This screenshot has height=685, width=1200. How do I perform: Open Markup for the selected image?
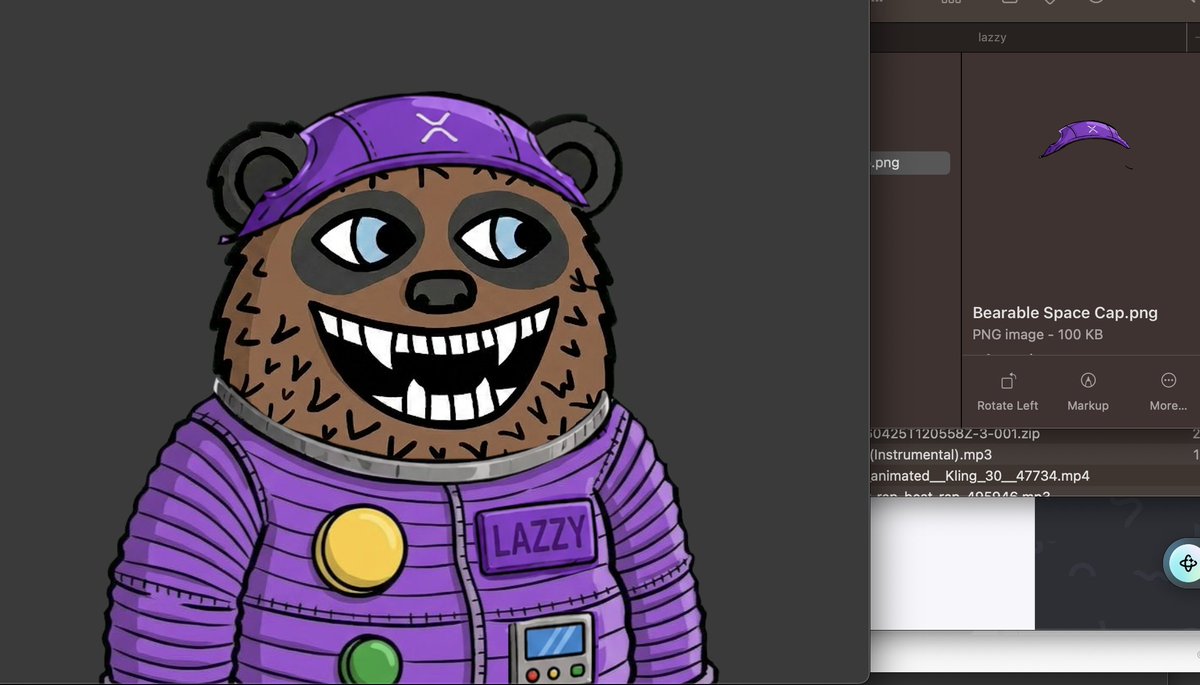click(x=1088, y=392)
